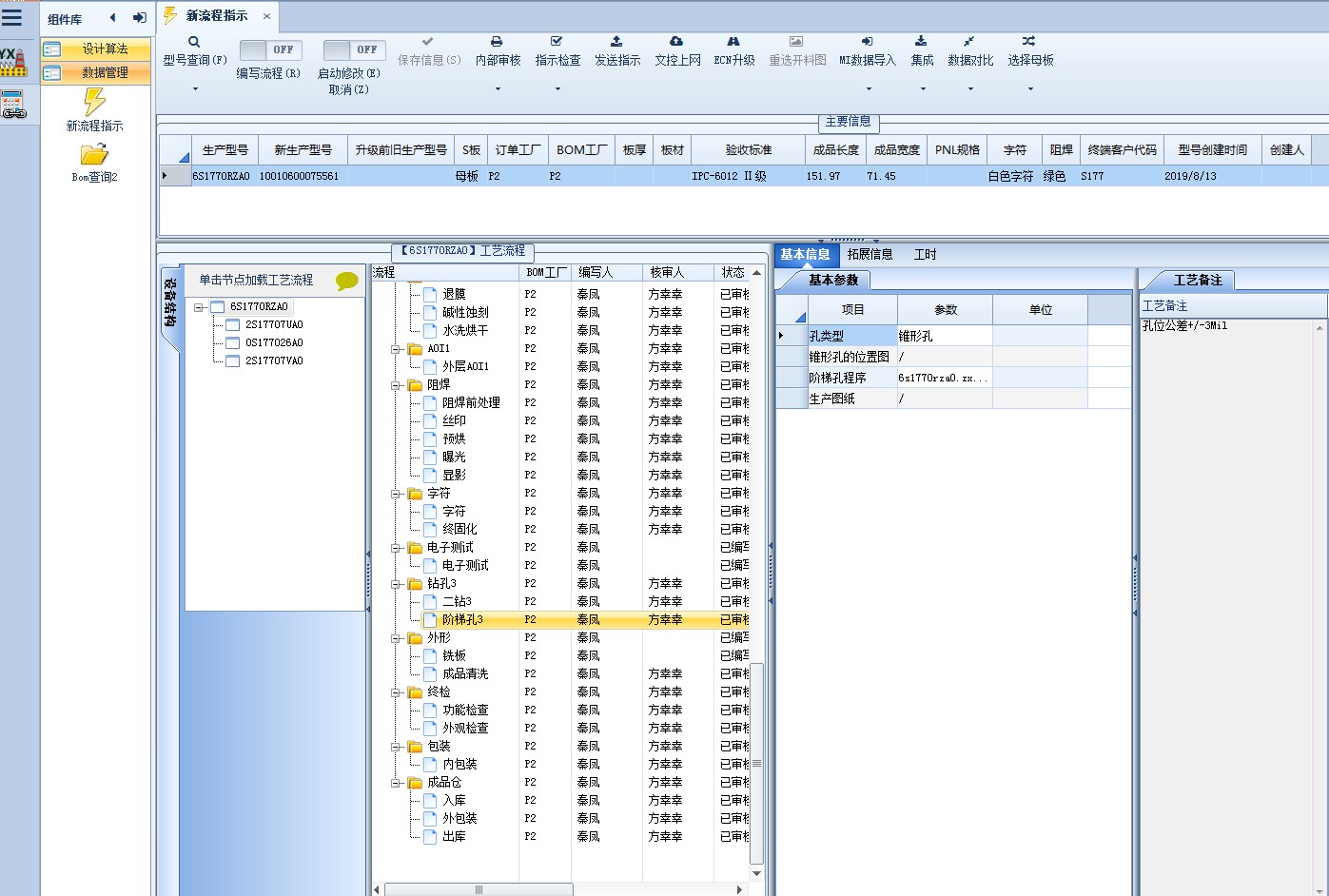The width and height of the screenshot is (1329, 896).
Task: Open dropdown arrow under 选择母板
Action: click(x=1030, y=89)
